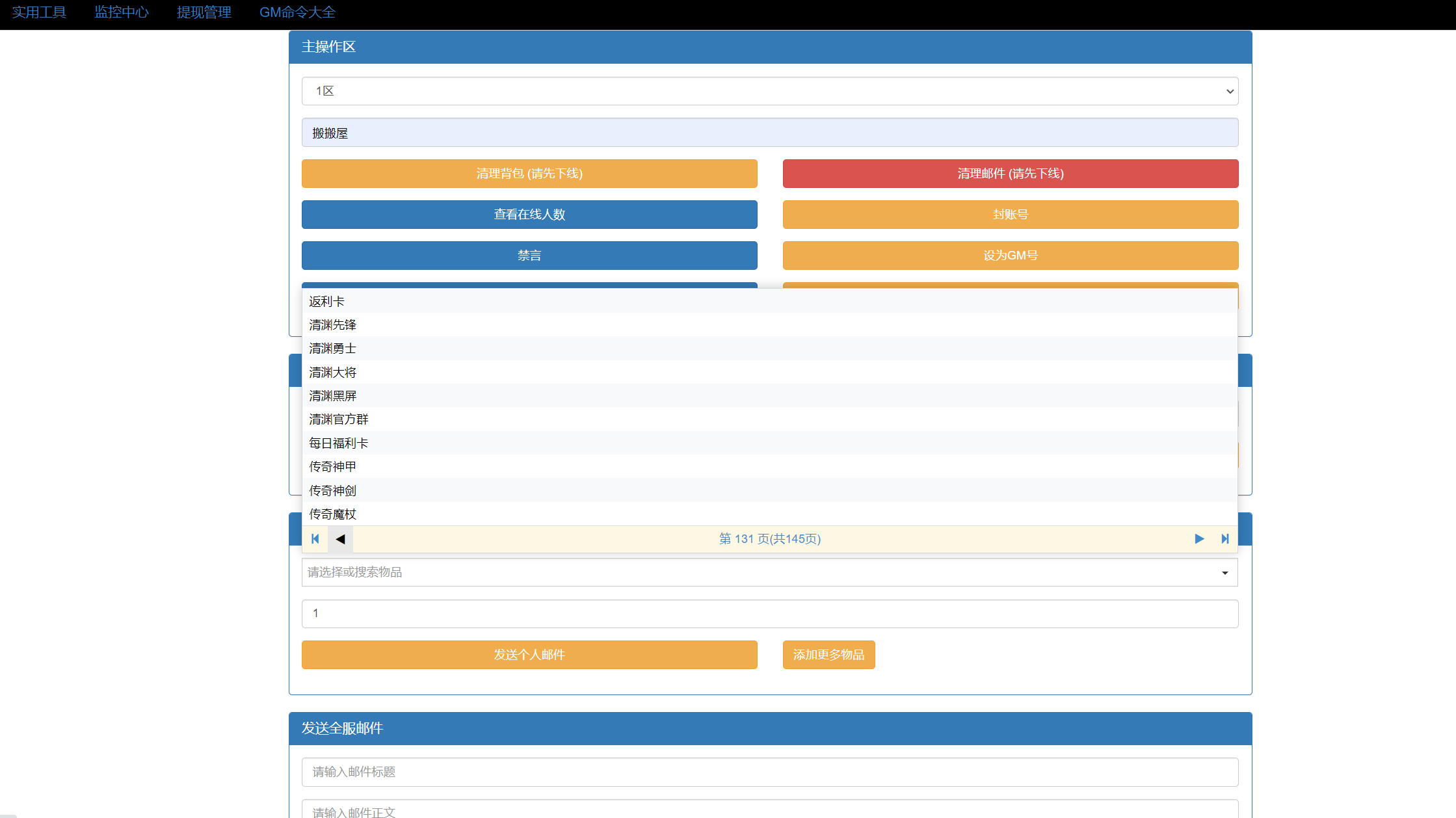This screenshot has width=1456, height=818.
Task: Focus the 请输入邮件标题 input field
Action: click(x=769, y=772)
